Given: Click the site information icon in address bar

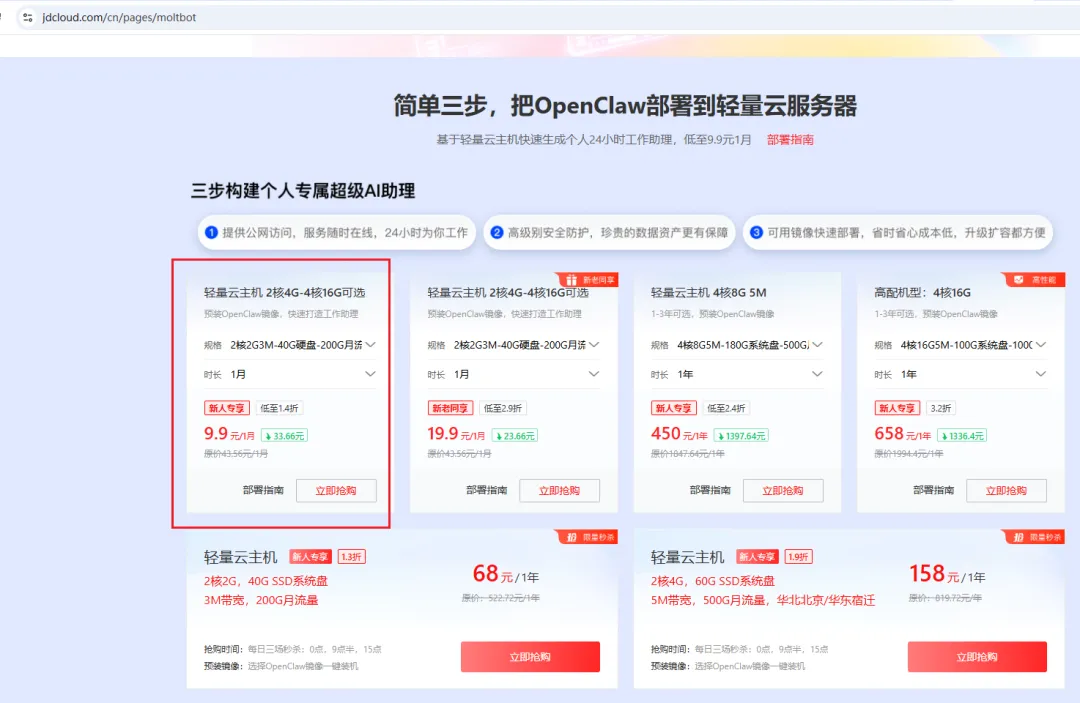Looking at the screenshot, I should (28, 17).
